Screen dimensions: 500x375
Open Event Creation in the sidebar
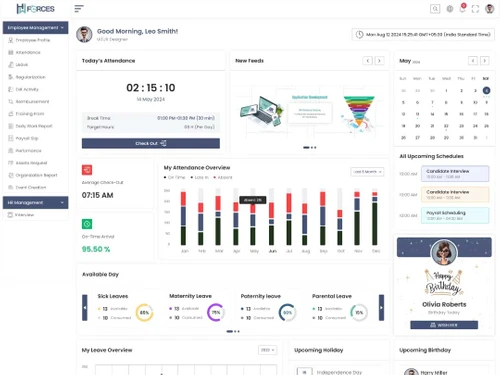pyautogui.click(x=31, y=187)
